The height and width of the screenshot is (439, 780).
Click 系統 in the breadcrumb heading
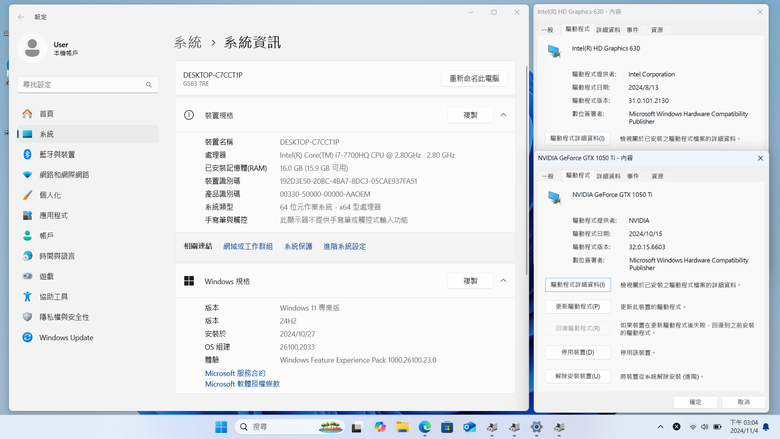click(188, 43)
